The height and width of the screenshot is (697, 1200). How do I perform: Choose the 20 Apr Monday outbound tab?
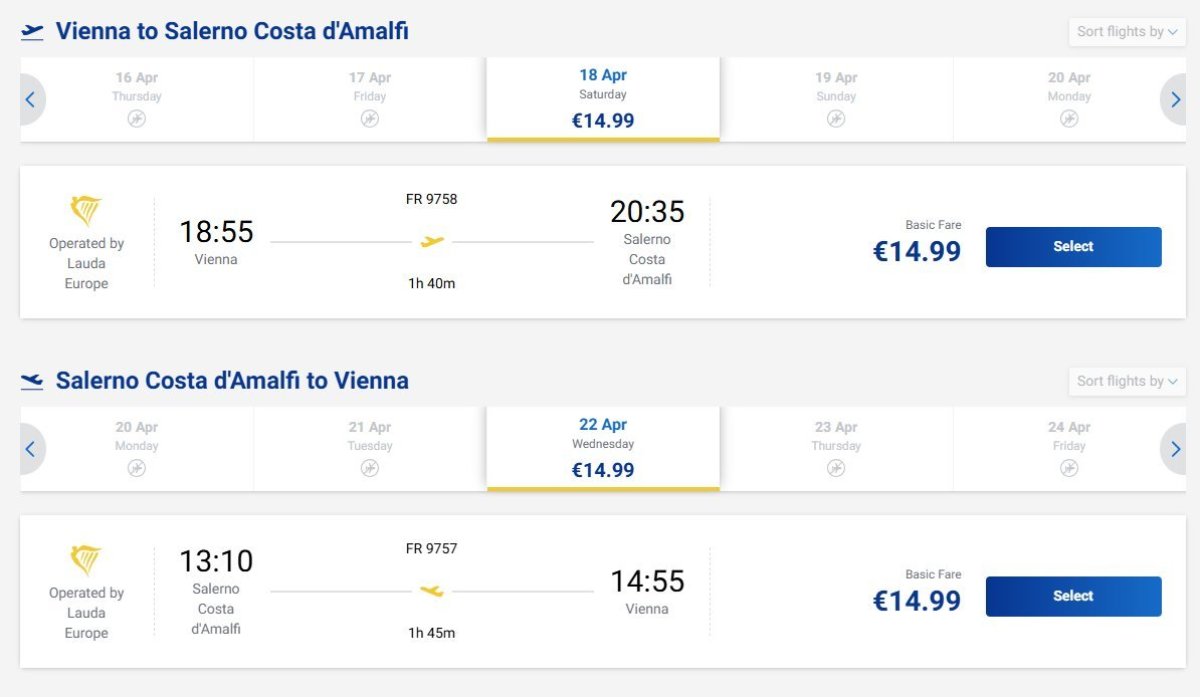(1069, 98)
